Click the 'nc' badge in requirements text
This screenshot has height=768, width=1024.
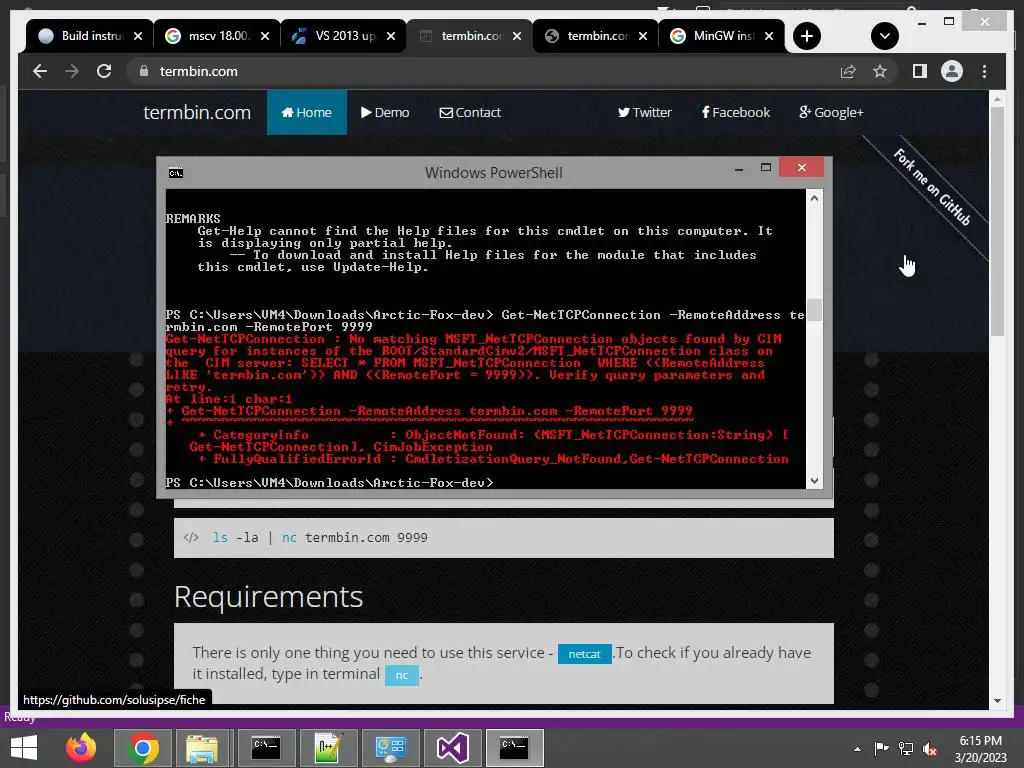pyautogui.click(x=402, y=675)
